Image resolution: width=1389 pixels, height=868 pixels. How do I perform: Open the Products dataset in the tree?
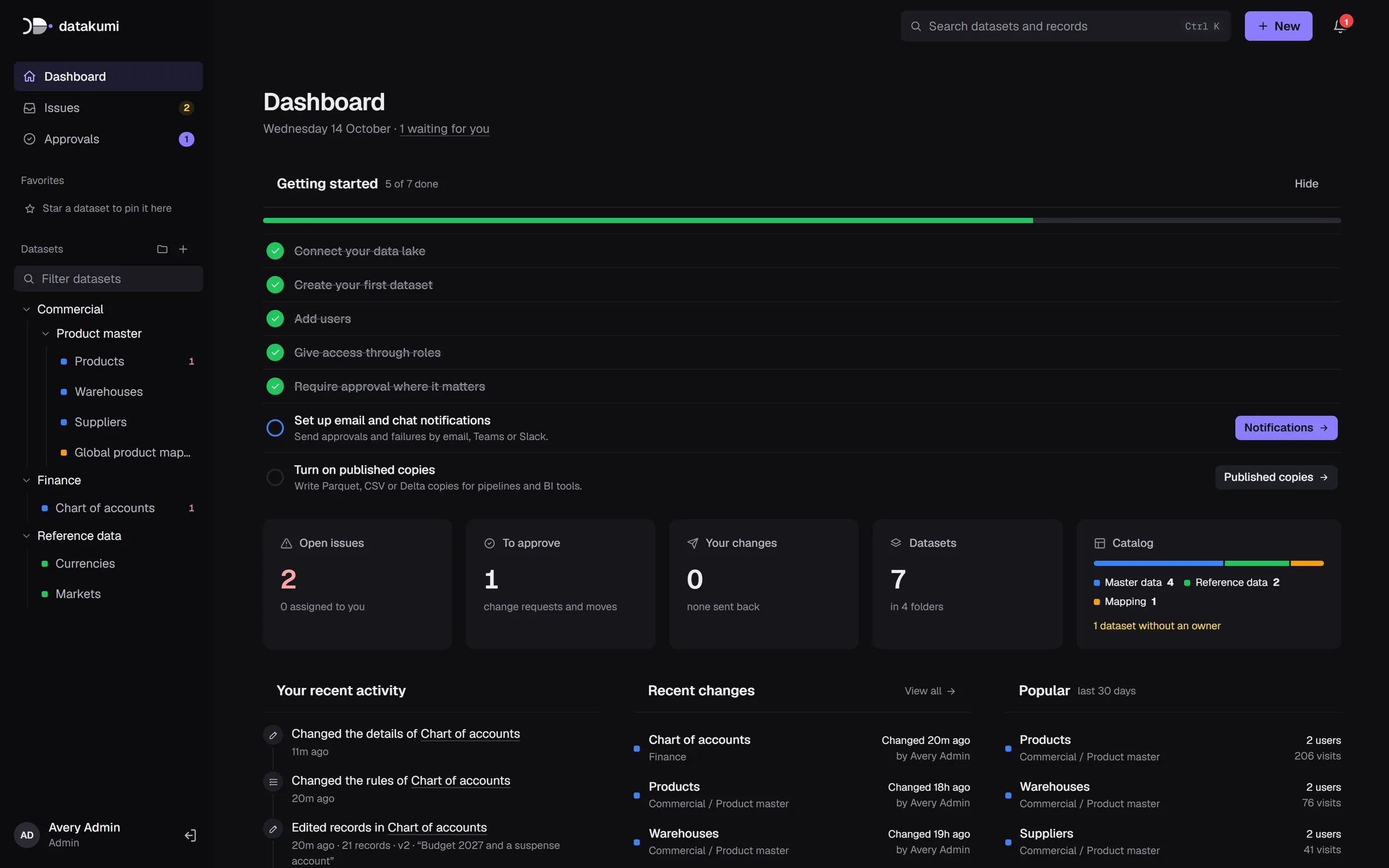(x=127, y=361)
